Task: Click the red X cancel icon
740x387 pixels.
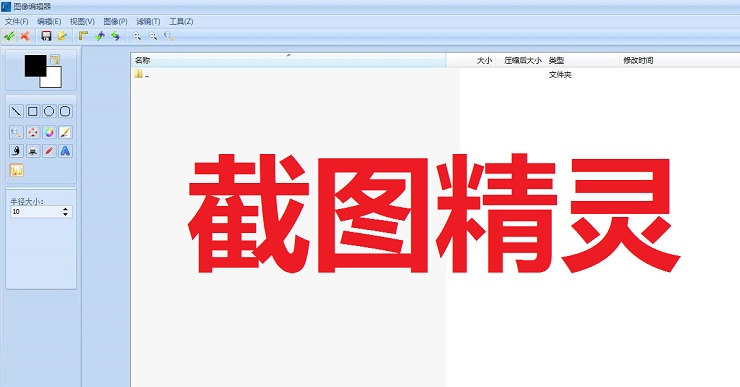Action: 25,36
